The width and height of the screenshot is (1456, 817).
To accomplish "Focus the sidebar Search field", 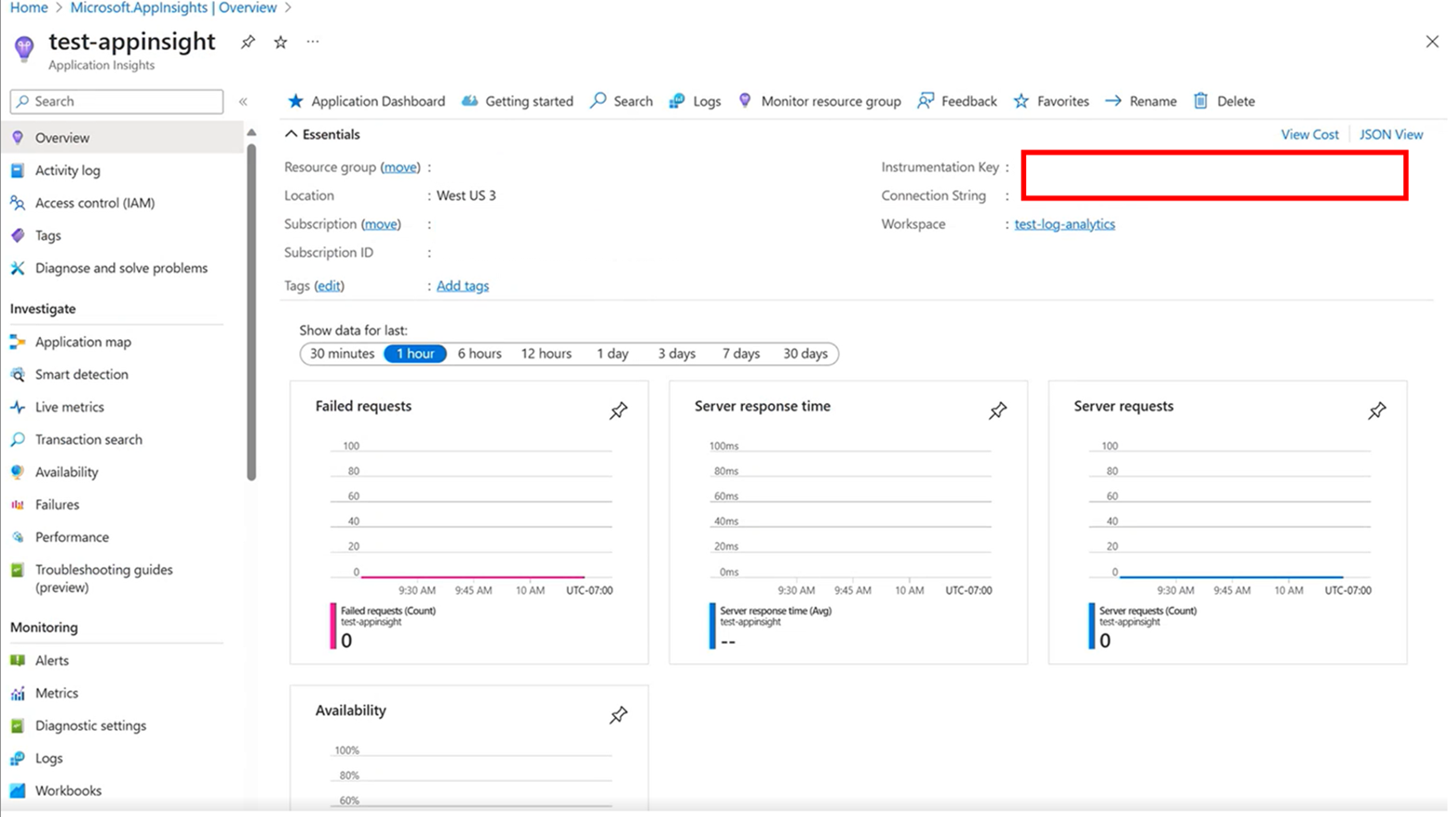I will pos(117,101).
